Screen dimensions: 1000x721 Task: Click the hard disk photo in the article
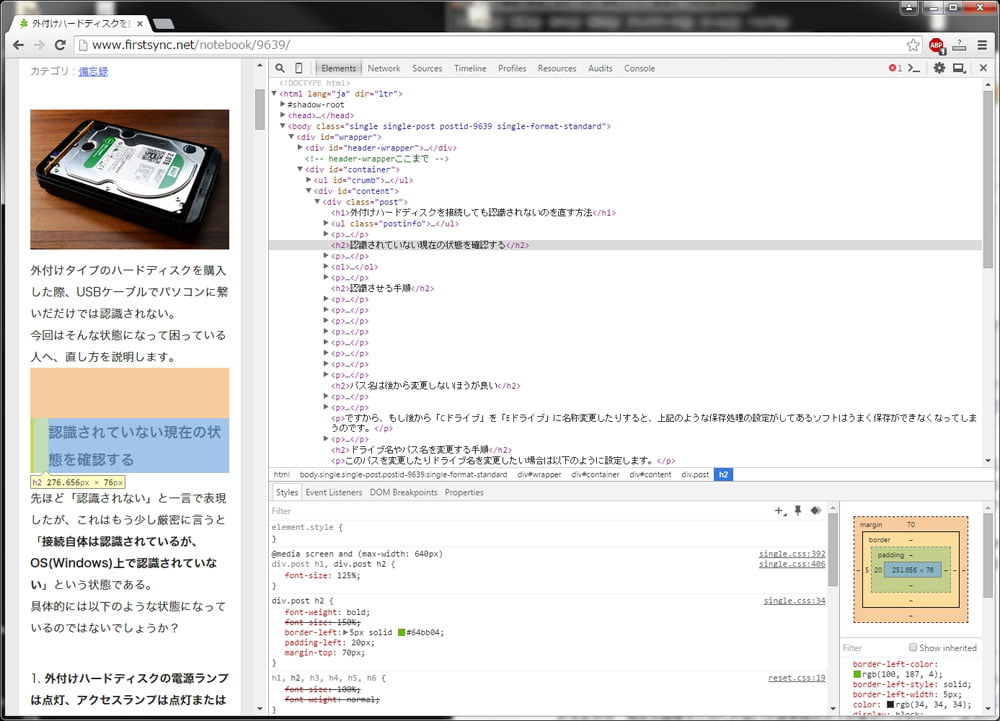point(129,179)
